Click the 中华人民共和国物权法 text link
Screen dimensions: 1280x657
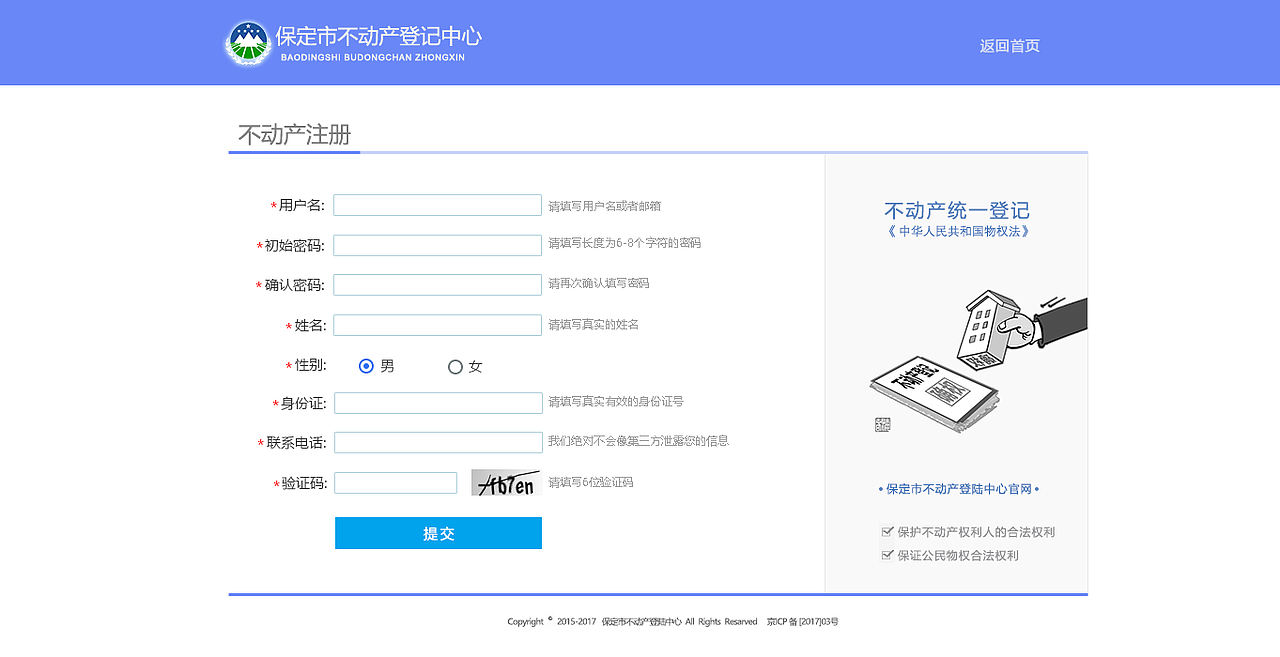[957, 230]
